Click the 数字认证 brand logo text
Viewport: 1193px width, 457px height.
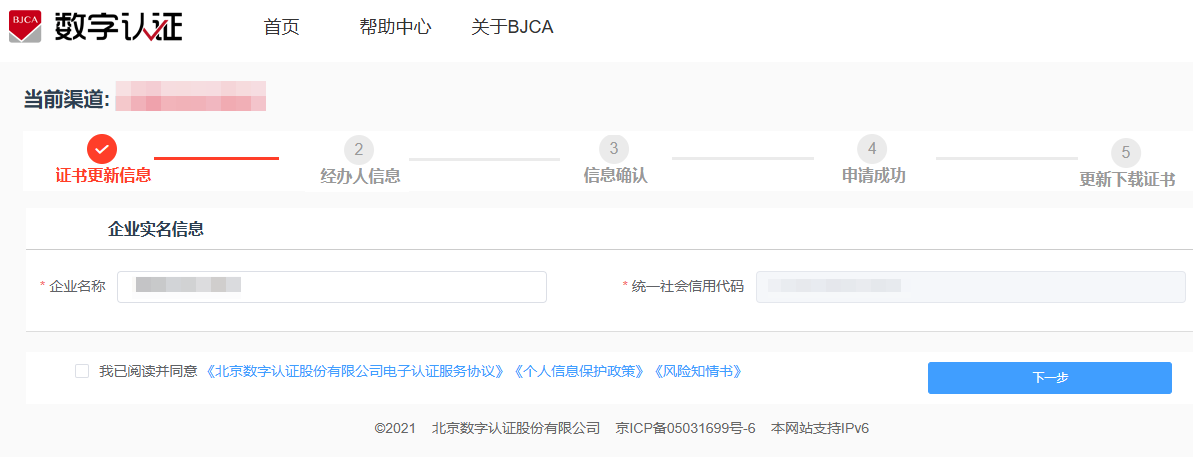[x=119, y=27]
